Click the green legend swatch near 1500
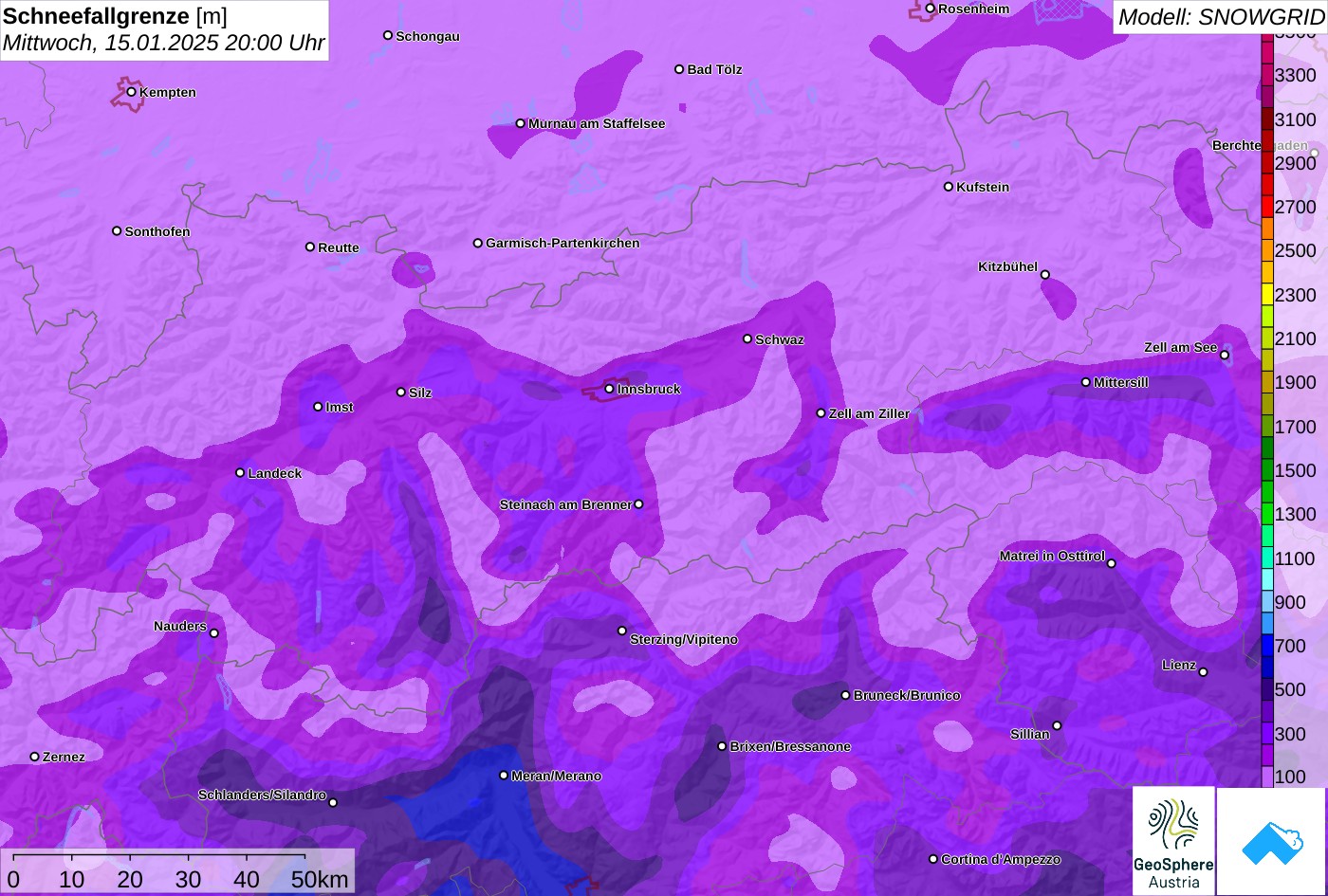This screenshot has height=896, width=1328. pyautogui.click(x=1267, y=471)
